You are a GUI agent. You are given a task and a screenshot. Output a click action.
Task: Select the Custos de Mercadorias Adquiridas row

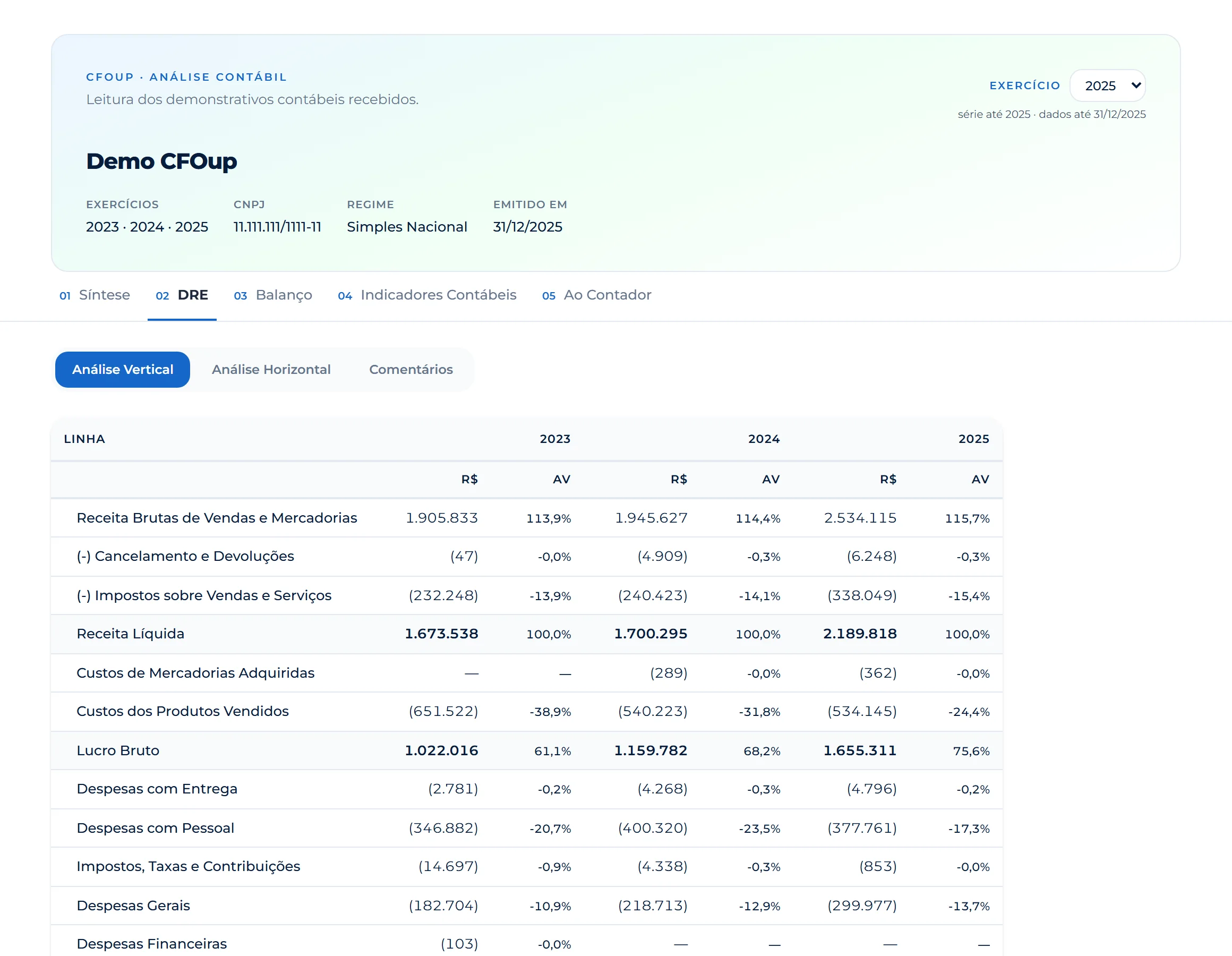tap(526, 673)
